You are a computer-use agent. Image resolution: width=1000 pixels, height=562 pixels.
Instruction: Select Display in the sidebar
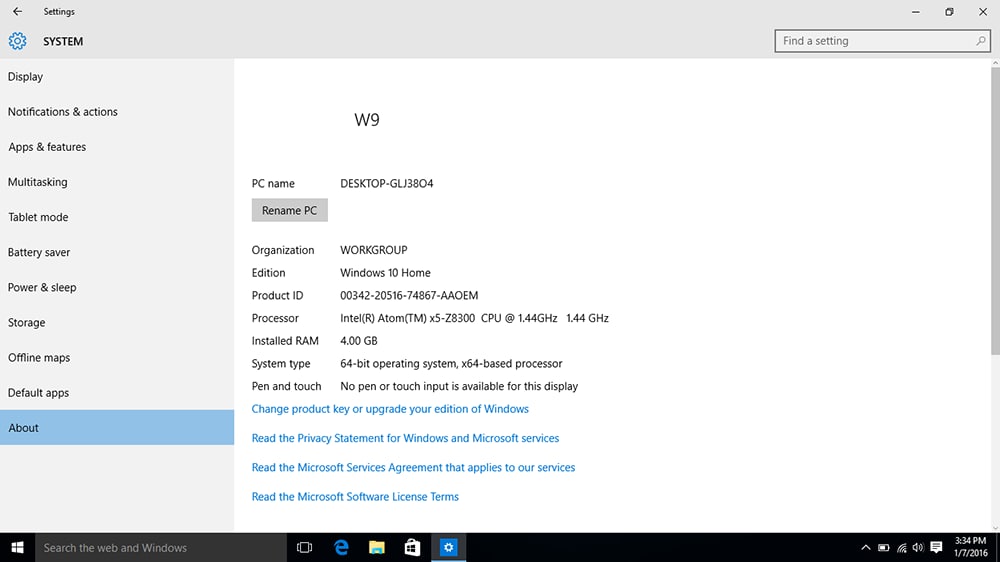point(117,77)
